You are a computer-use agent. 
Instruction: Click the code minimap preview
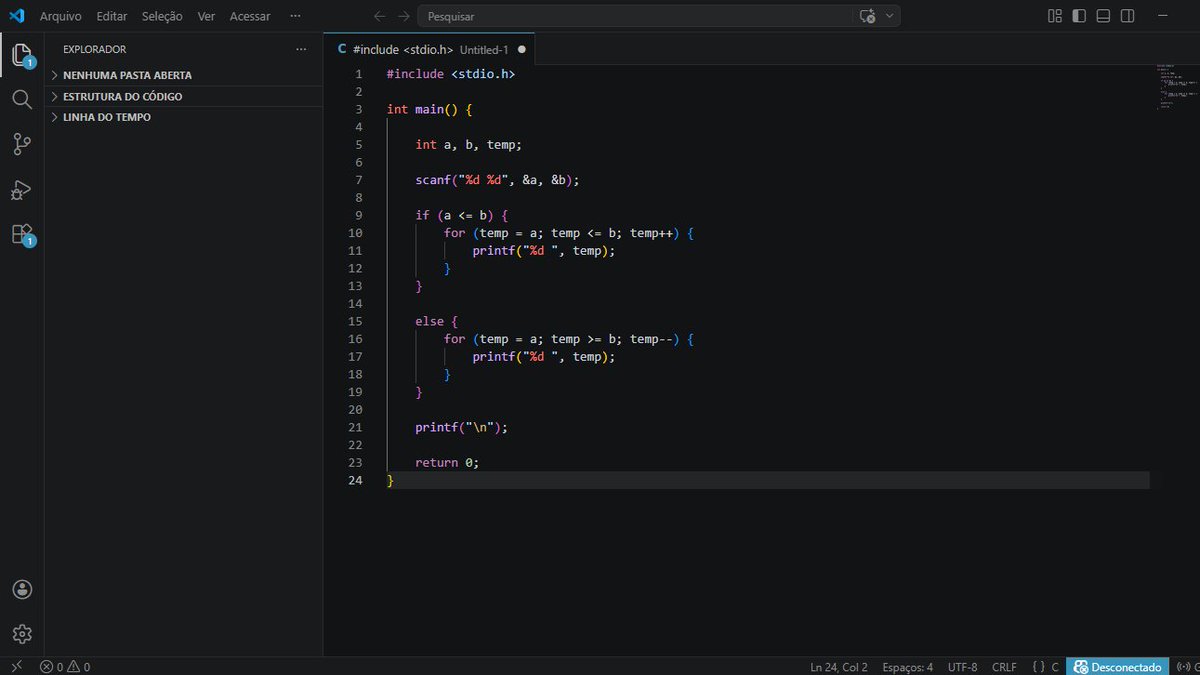point(1175,88)
